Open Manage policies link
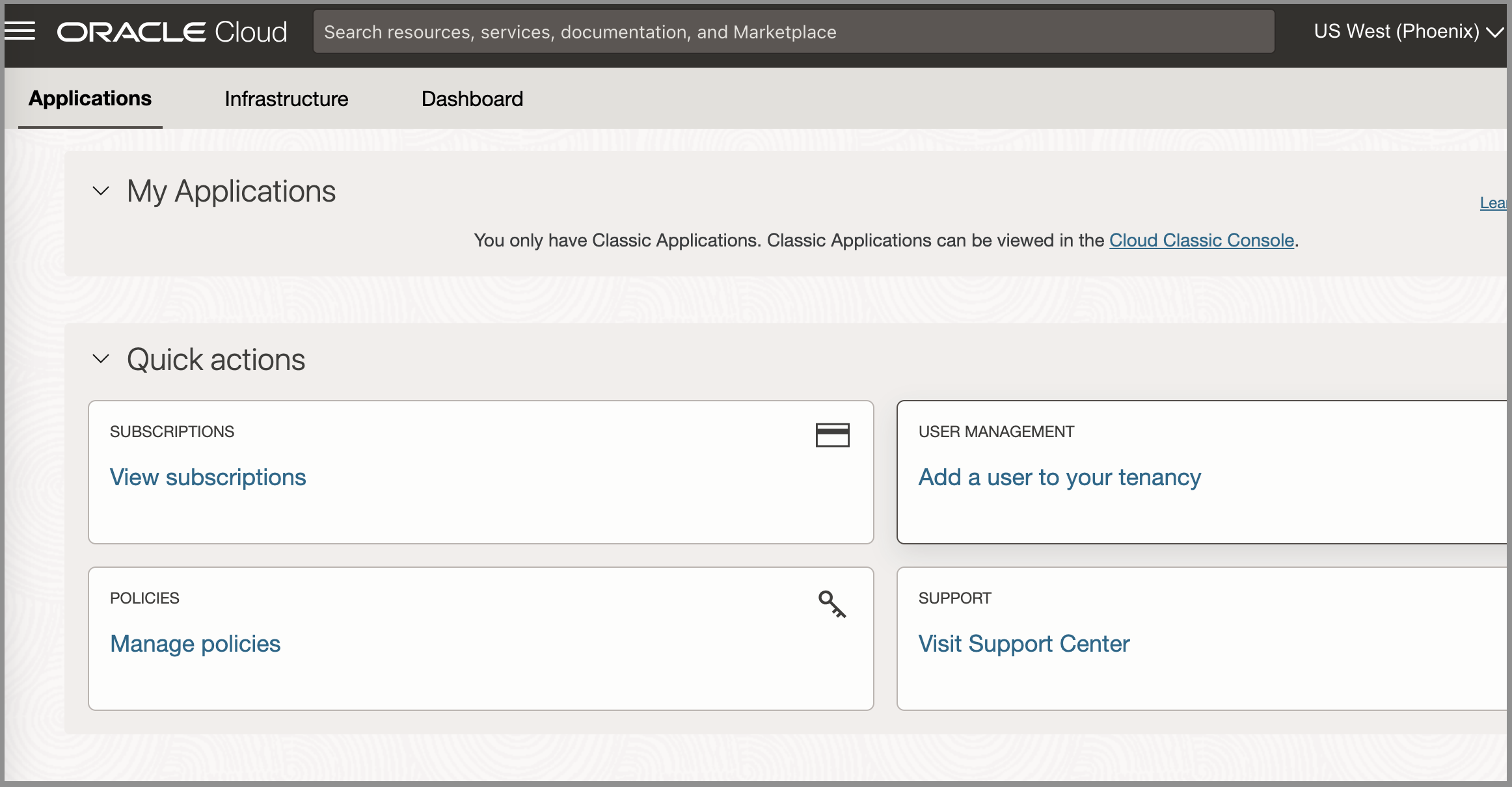Screen dimensions: 1512x787 coord(195,644)
